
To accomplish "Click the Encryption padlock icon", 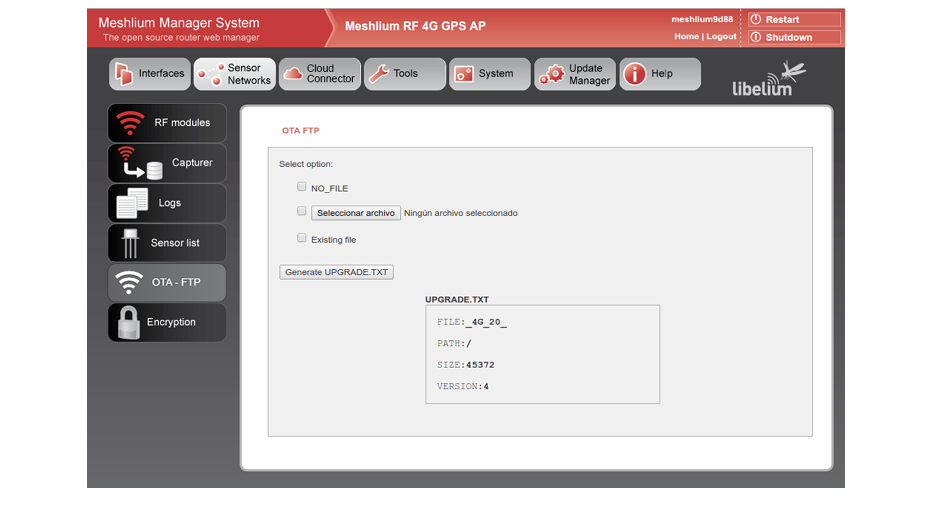I will [129, 323].
